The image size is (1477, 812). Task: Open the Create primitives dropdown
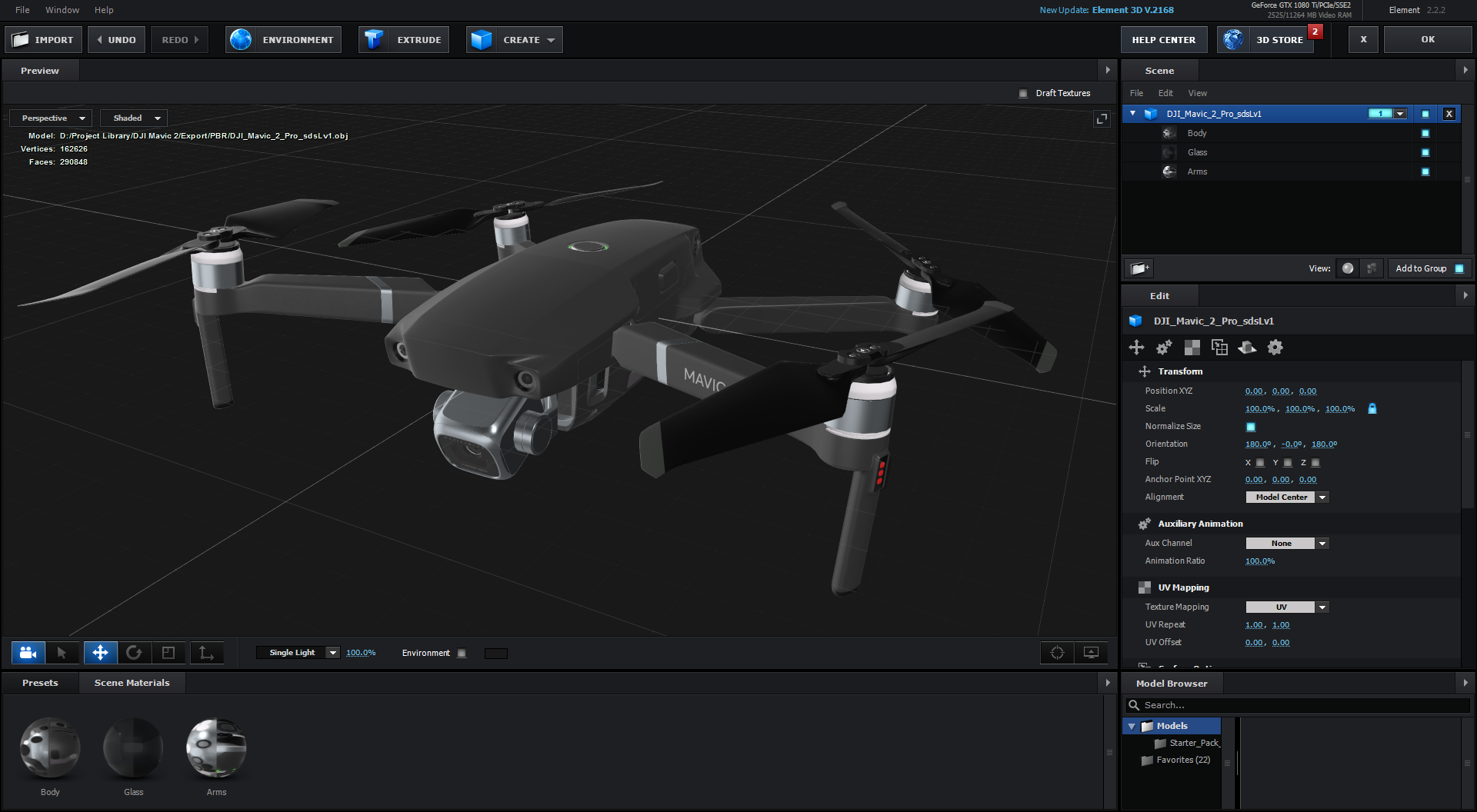click(515, 39)
